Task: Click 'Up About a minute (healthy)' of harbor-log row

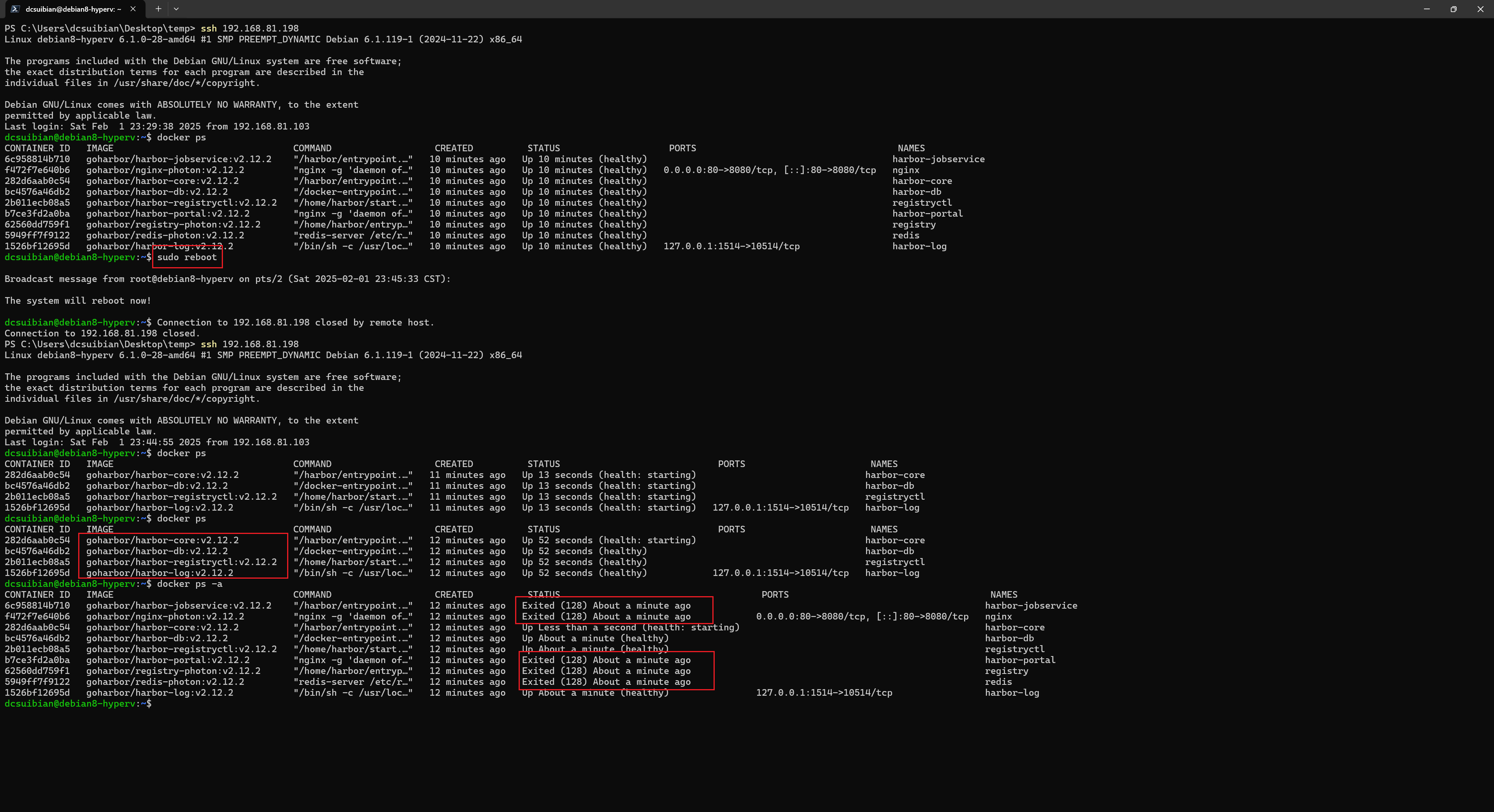Action: [595, 693]
